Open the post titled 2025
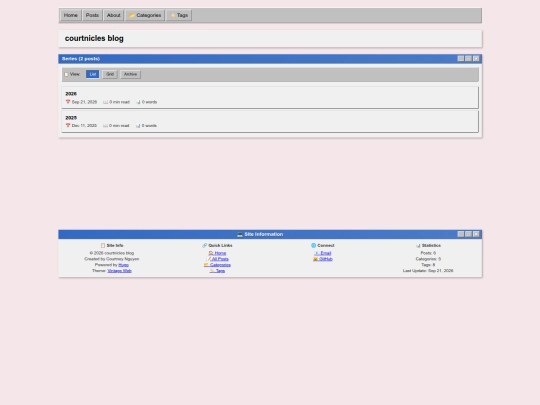Image resolution: width=540 pixels, height=405 pixels. 71,117
